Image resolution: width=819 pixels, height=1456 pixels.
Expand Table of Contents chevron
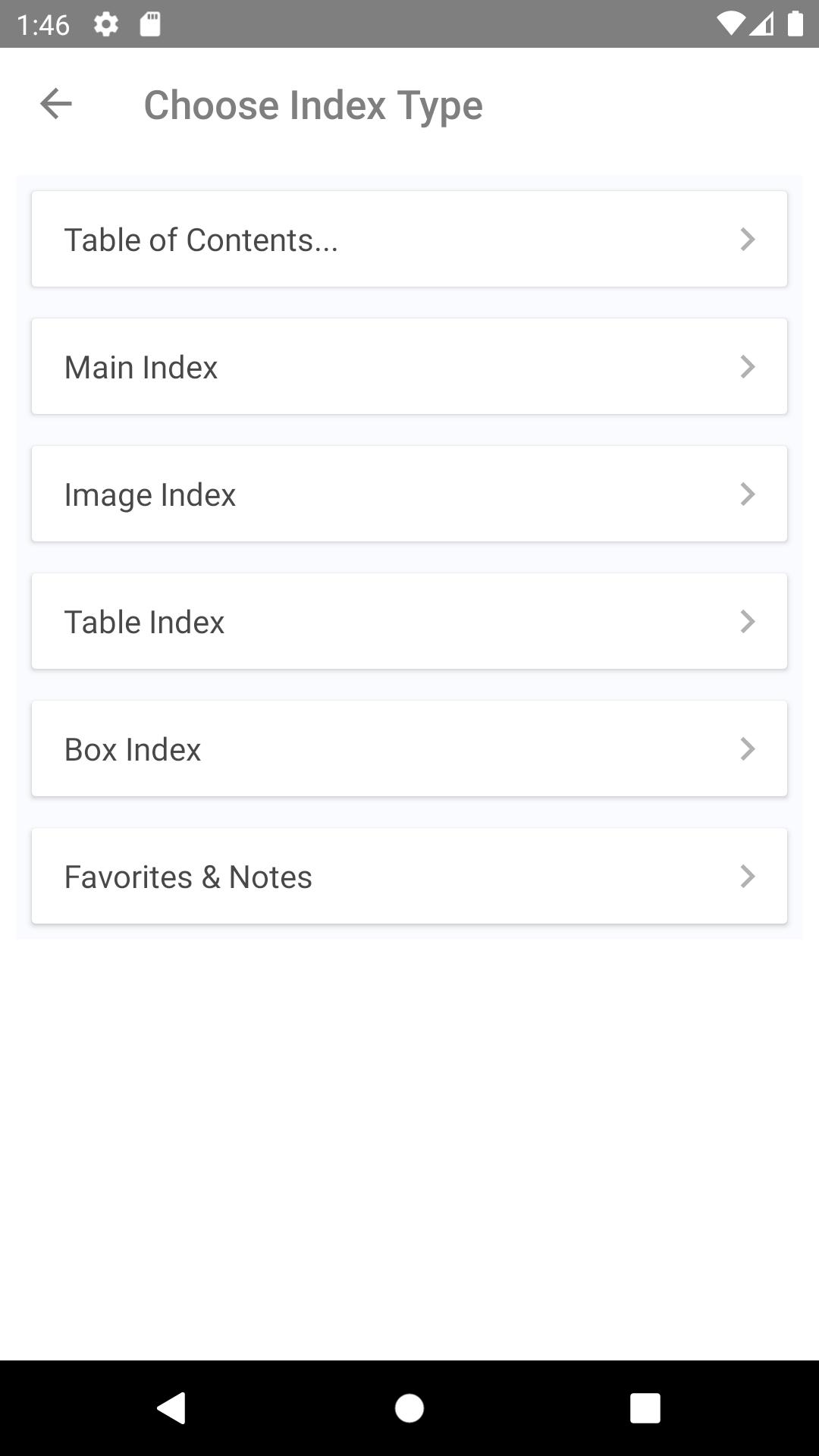pos(748,240)
